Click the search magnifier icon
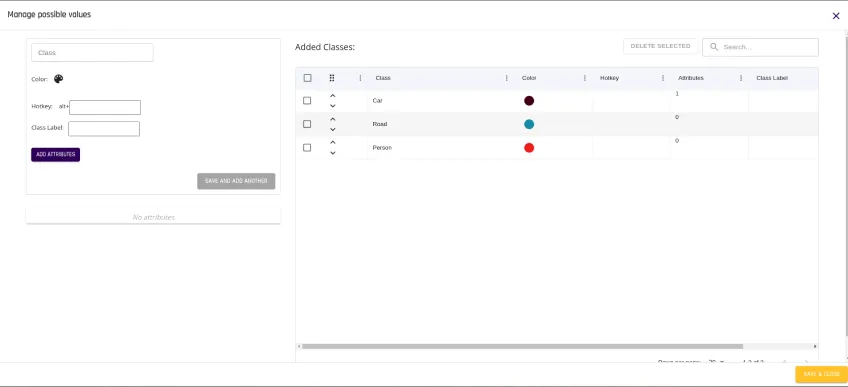The image size is (848, 387). click(714, 47)
